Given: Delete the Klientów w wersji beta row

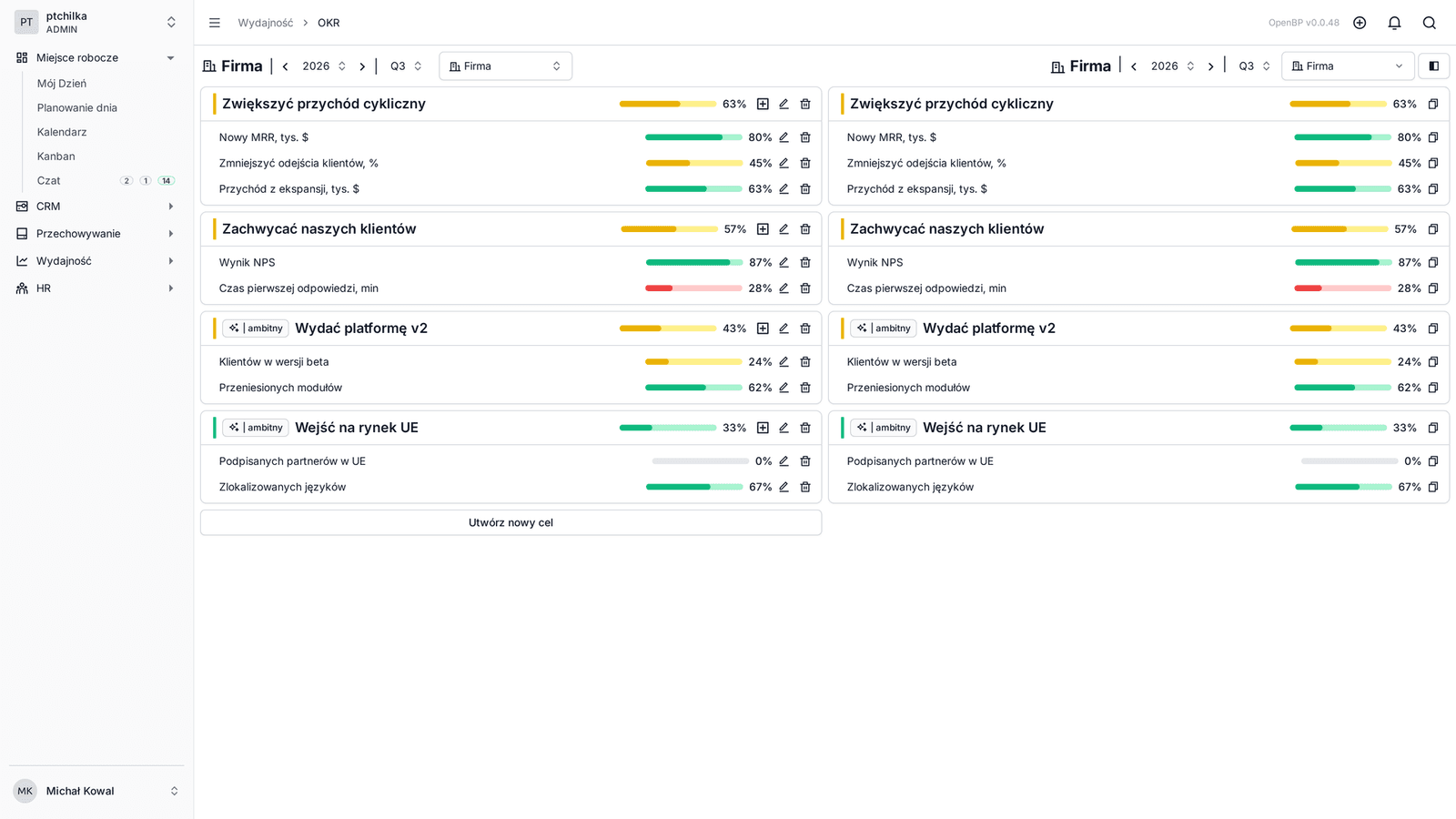Looking at the screenshot, I should point(805,361).
